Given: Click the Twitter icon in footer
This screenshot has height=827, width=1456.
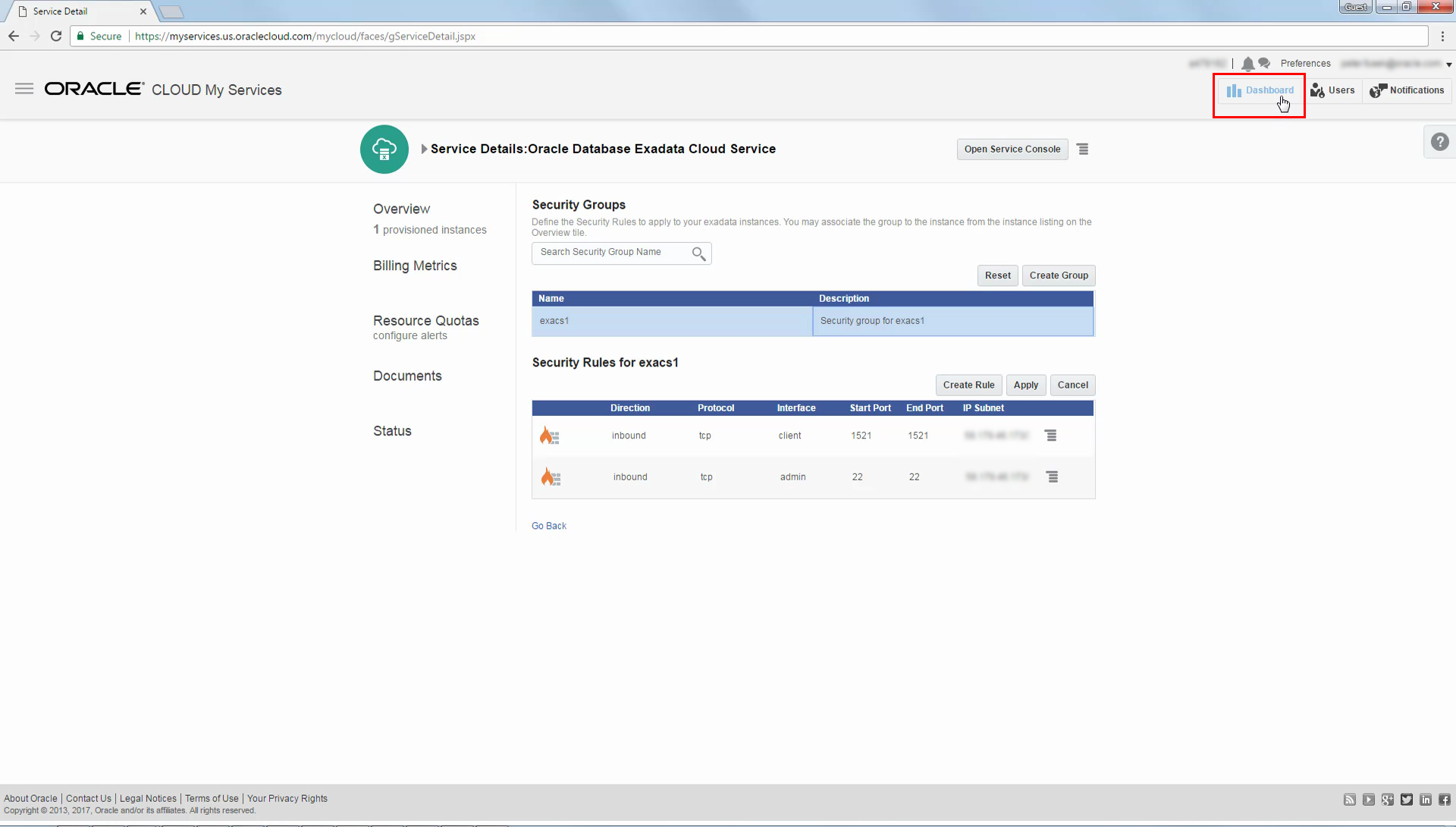Looking at the screenshot, I should click(x=1407, y=800).
